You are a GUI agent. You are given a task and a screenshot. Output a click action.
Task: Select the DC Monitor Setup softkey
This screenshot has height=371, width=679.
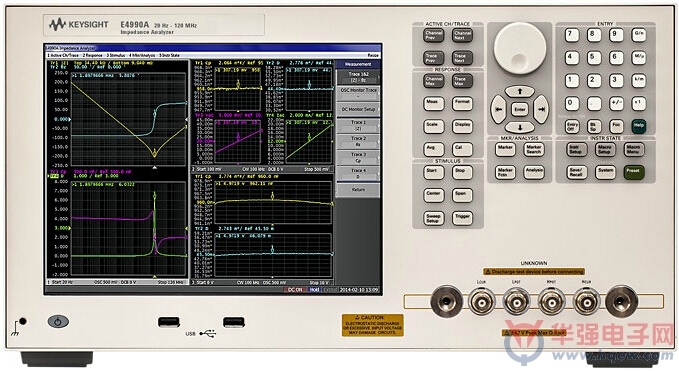click(x=358, y=109)
